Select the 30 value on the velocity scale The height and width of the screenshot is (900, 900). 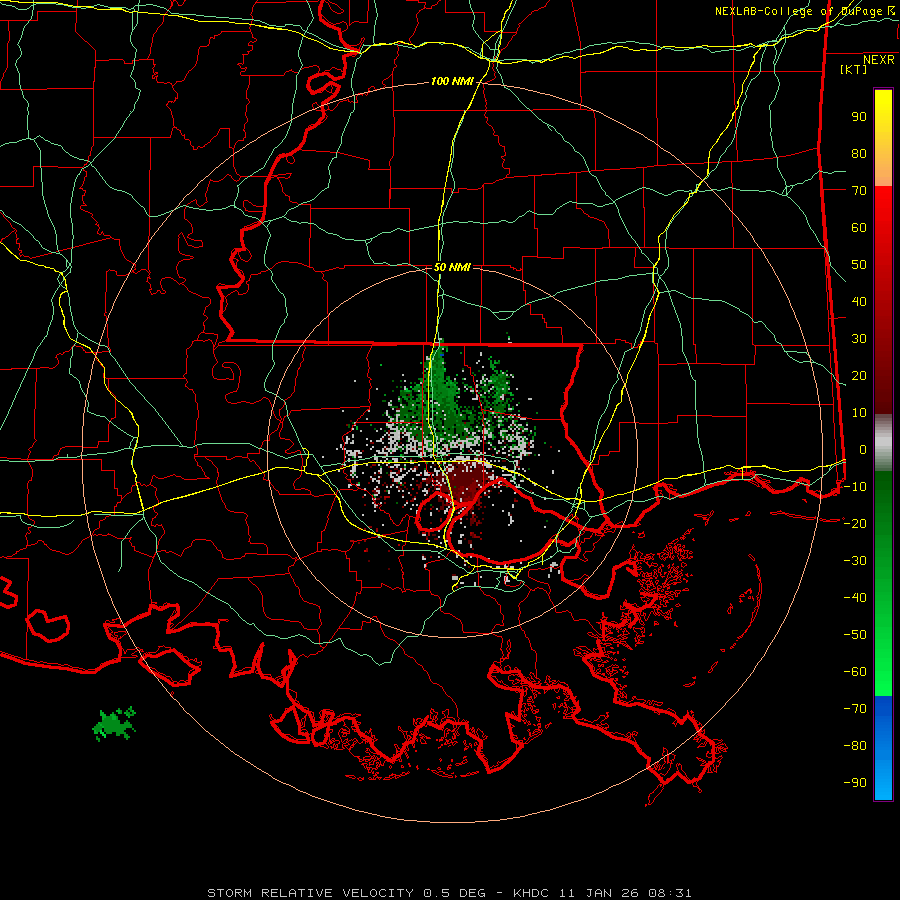859,339
